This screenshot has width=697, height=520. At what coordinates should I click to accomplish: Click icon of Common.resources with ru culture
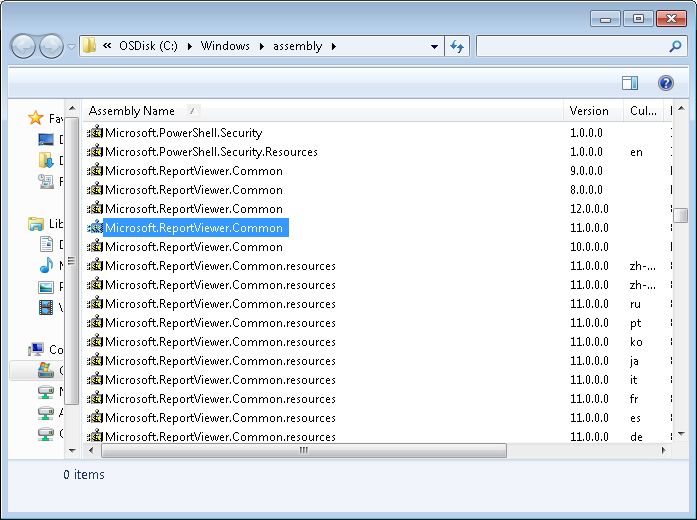click(95, 304)
